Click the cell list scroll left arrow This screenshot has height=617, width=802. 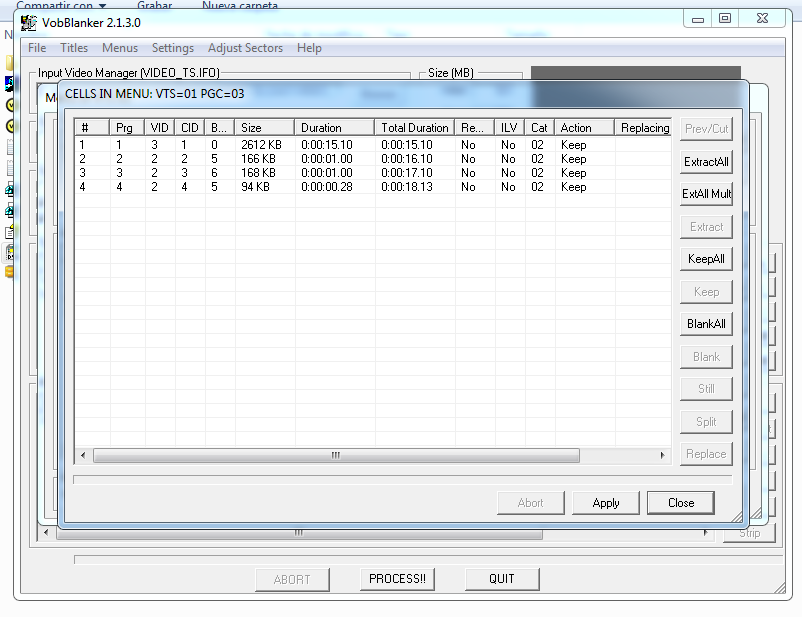(83, 455)
